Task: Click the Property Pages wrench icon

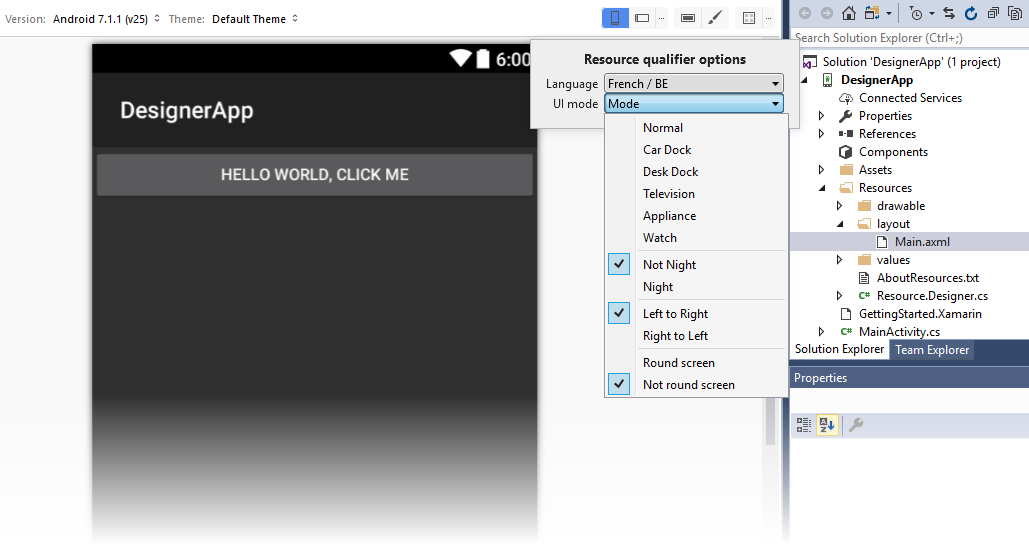Action: pyautogui.click(x=856, y=425)
